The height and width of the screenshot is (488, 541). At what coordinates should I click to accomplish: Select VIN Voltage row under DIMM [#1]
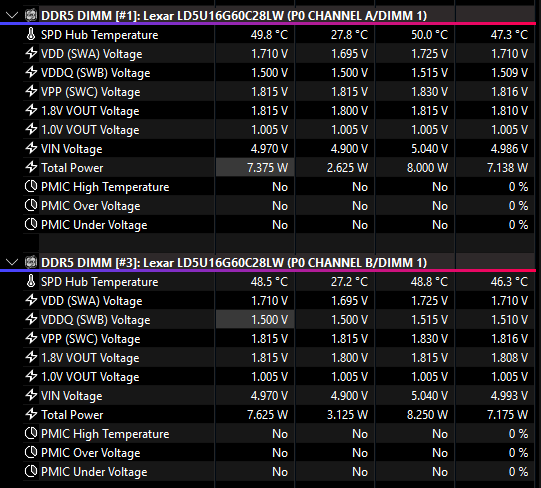tap(279, 148)
